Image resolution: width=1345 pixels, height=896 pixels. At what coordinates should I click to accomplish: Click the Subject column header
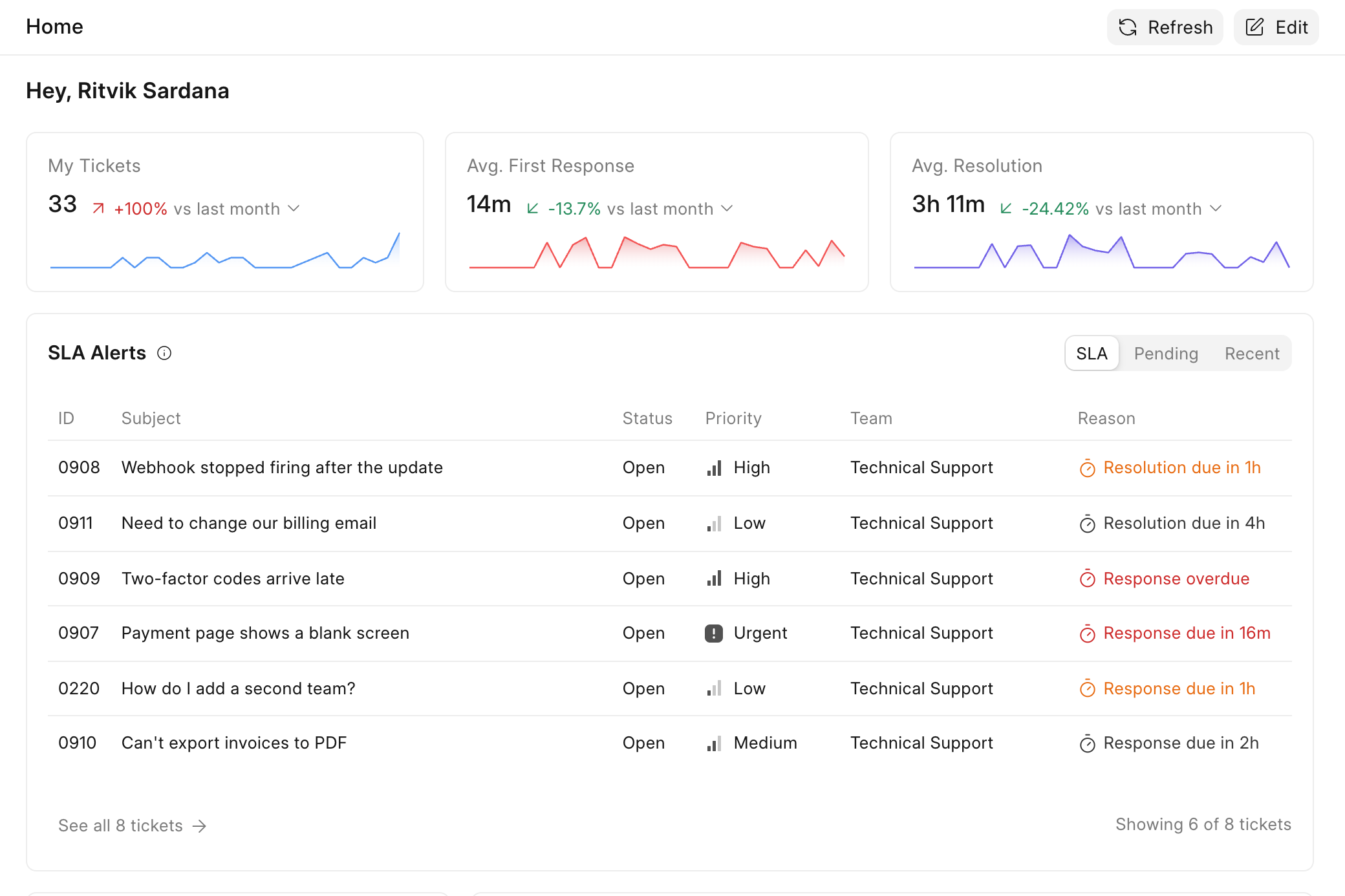(x=151, y=418)
